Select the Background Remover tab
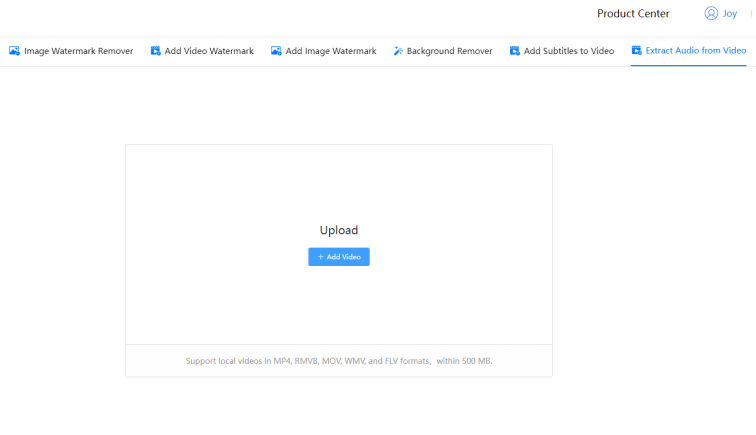756x435 pixels. click(x=443, y=51)
